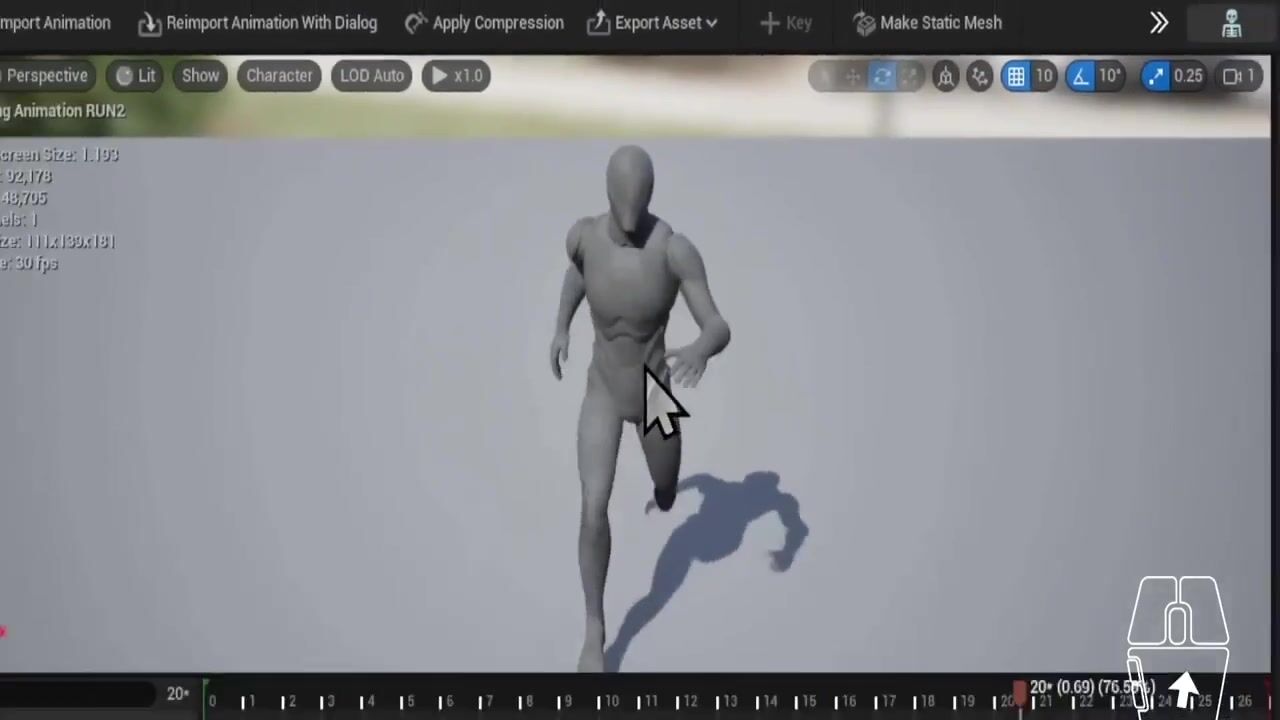Click the Make Static Mesh button
1280x720 pixels.
927,23
